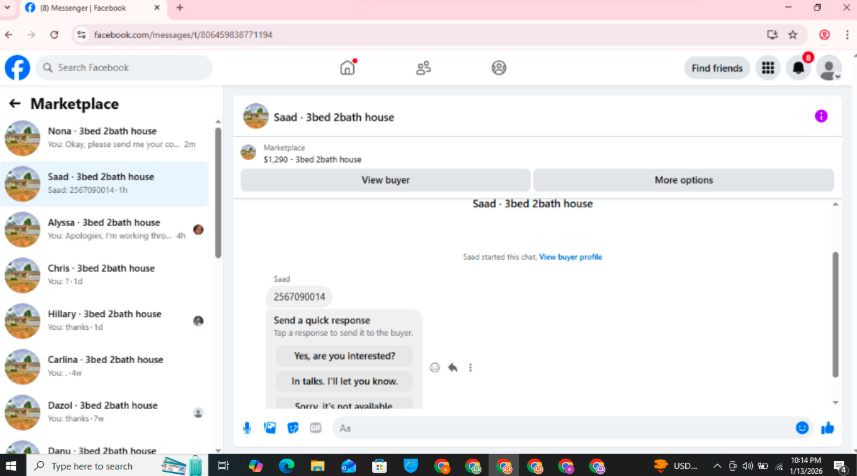The height and width of the screenshot is (476, 857).
Task: Open the Alyssa 3bed 2bath house chat
Action: coord(104,229)
